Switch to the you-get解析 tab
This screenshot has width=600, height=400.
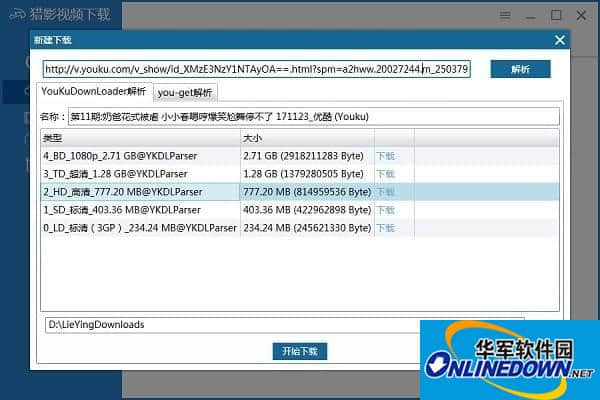click(x=182, y=92)
